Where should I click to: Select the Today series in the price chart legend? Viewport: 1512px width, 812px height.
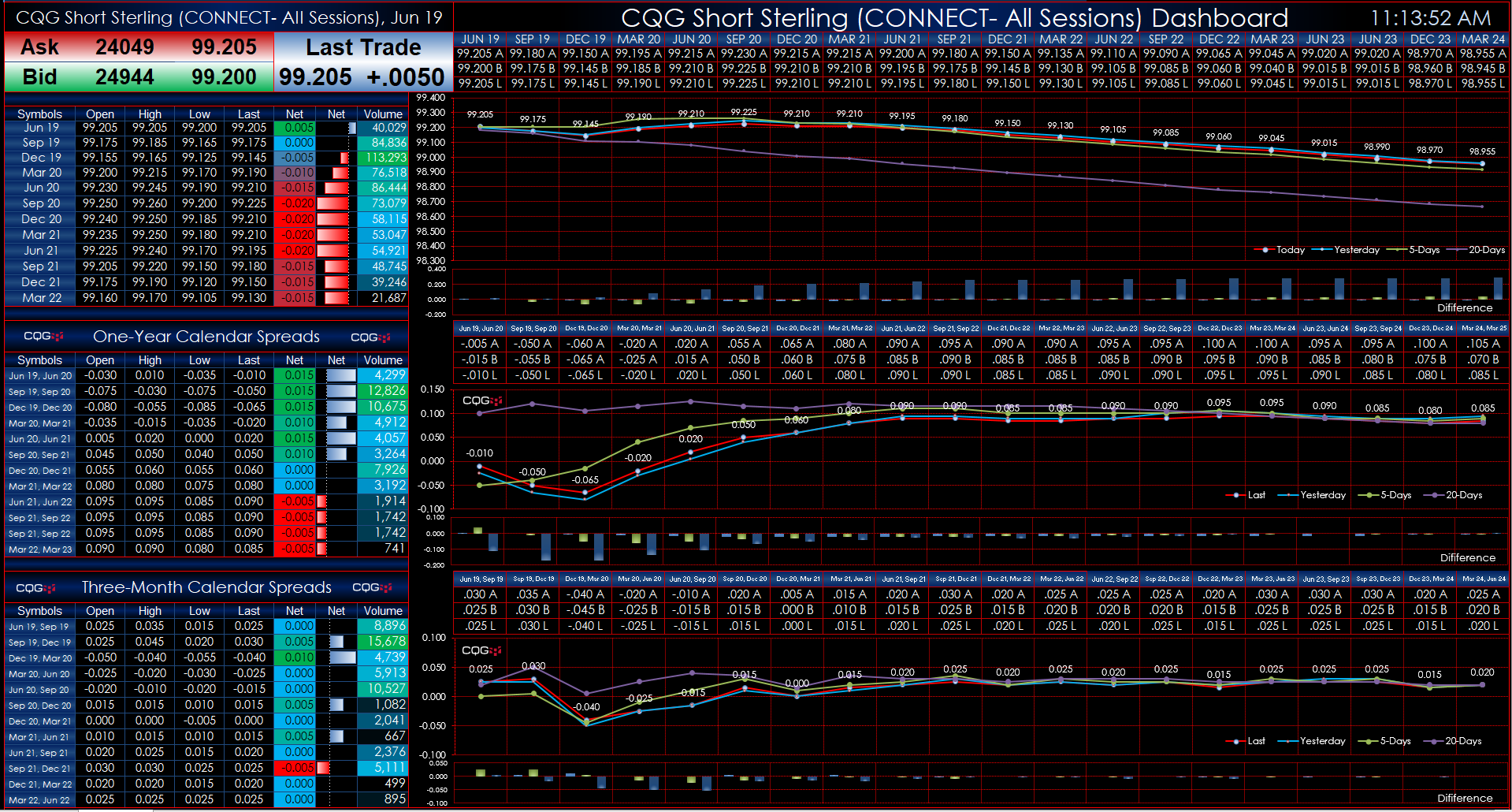(x=1280, y=250)
